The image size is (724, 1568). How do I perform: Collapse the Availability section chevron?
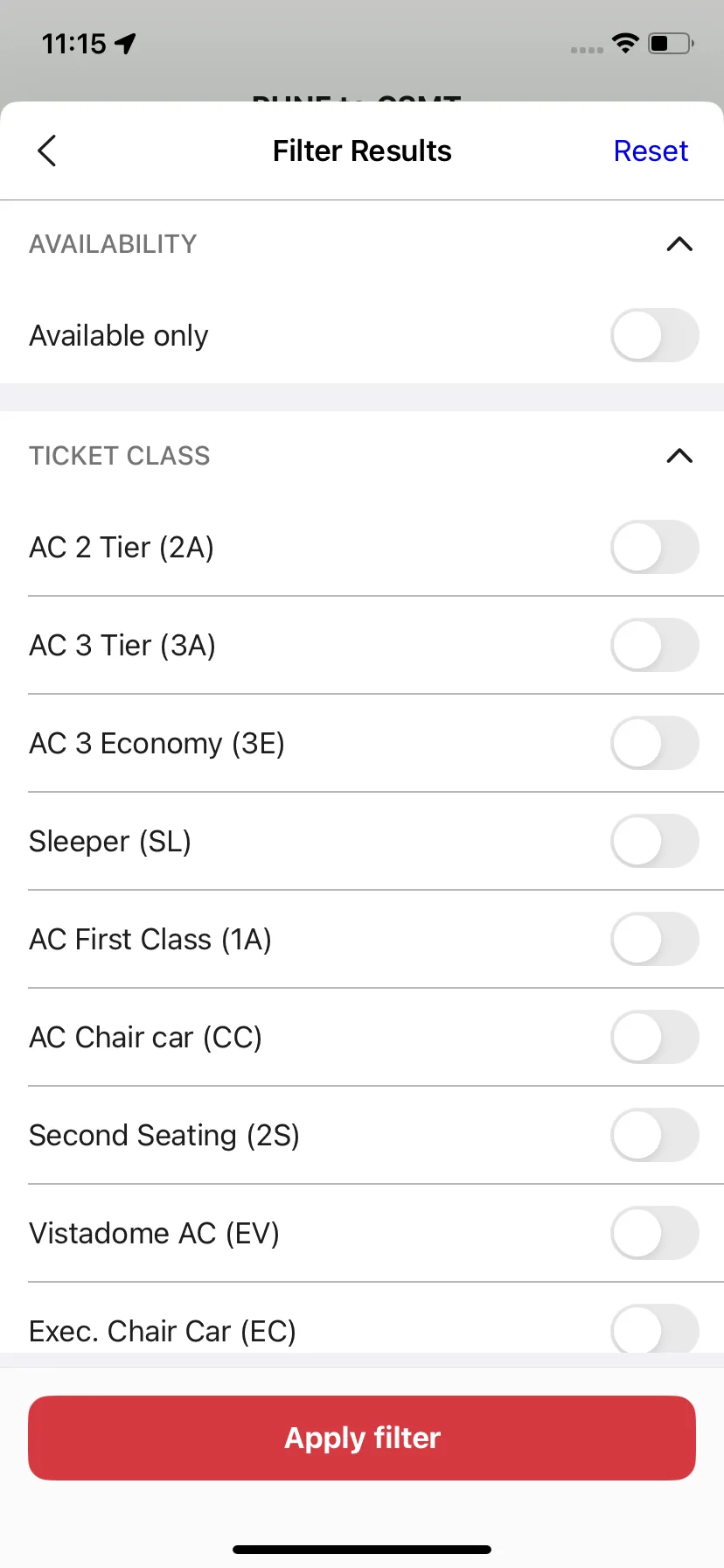pos(679,244)
